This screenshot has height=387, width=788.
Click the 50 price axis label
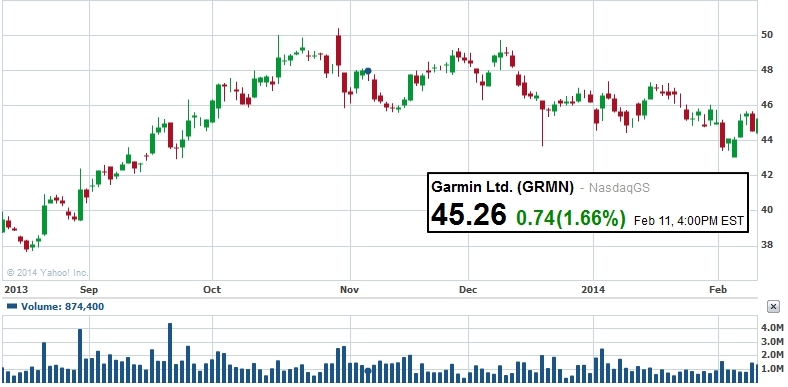766,35
